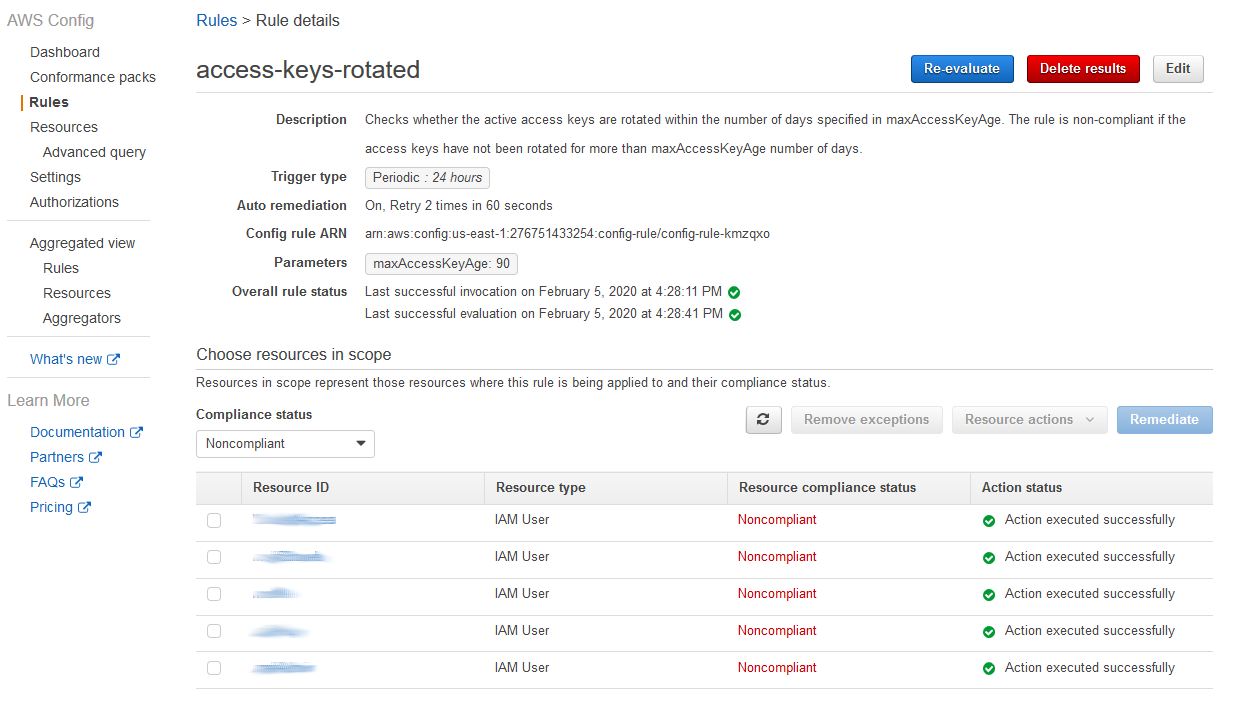The width and height of the screenshot is (1233, 703).
Task: Click the Periodic 24 hours trigger badge
Action: click(427, 177)
